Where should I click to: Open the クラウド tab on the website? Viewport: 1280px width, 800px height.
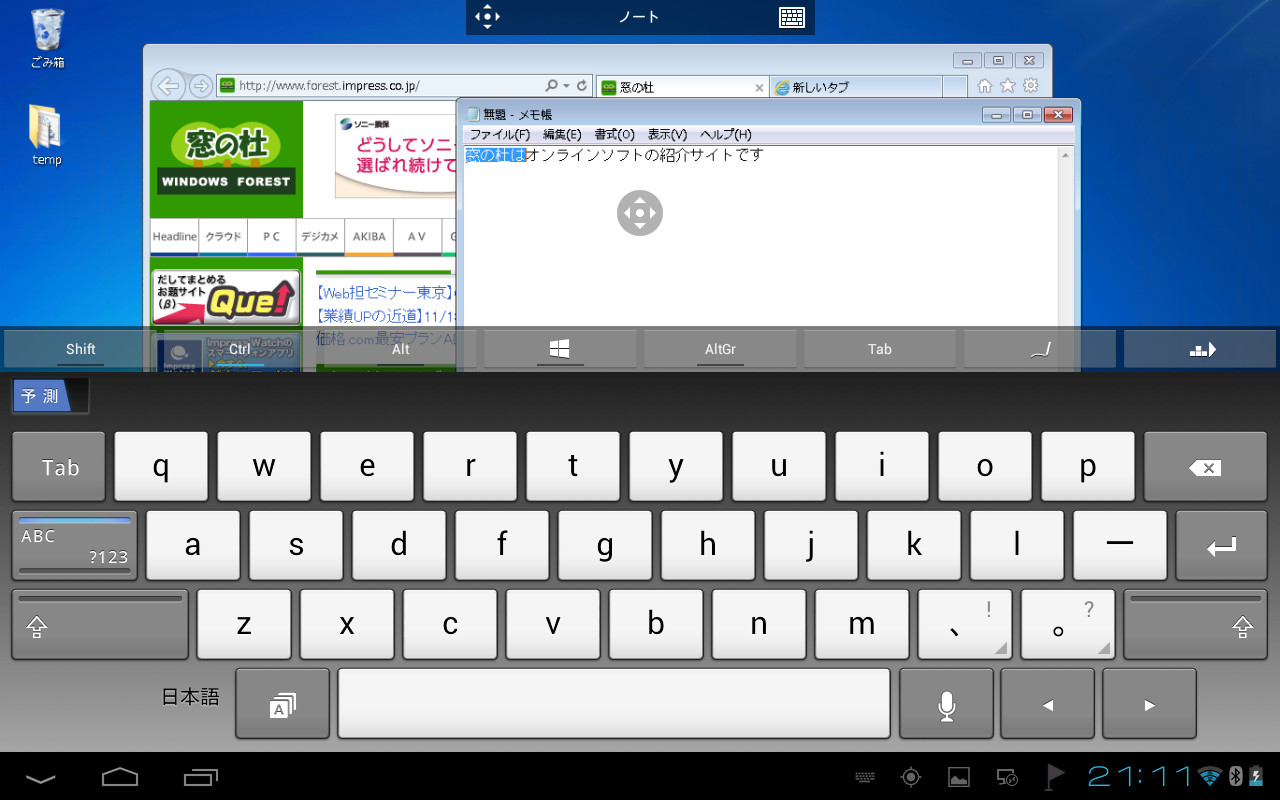[223, 237]
